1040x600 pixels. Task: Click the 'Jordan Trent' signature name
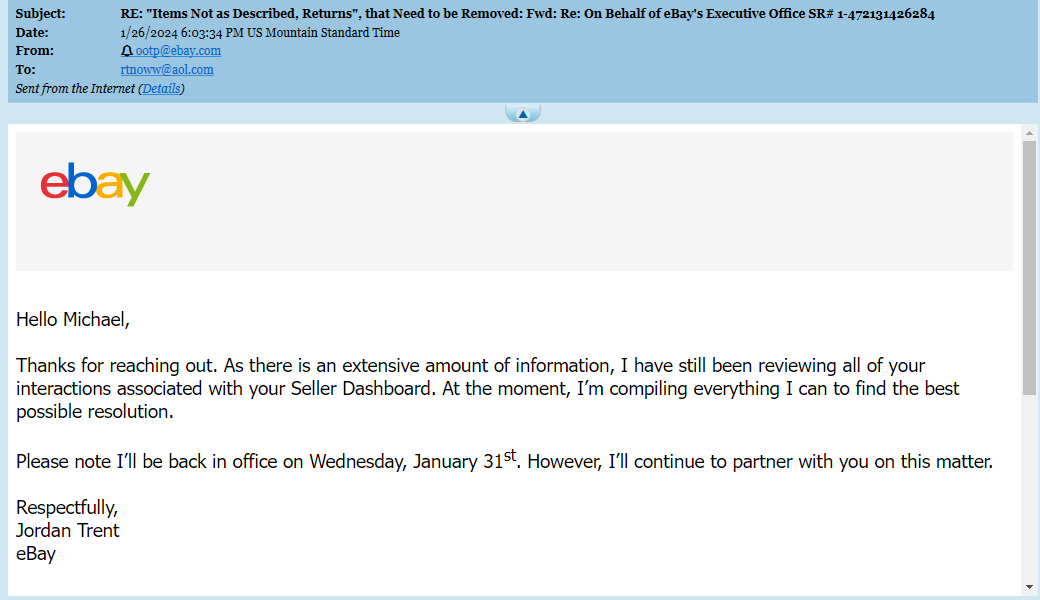[68, 530]
